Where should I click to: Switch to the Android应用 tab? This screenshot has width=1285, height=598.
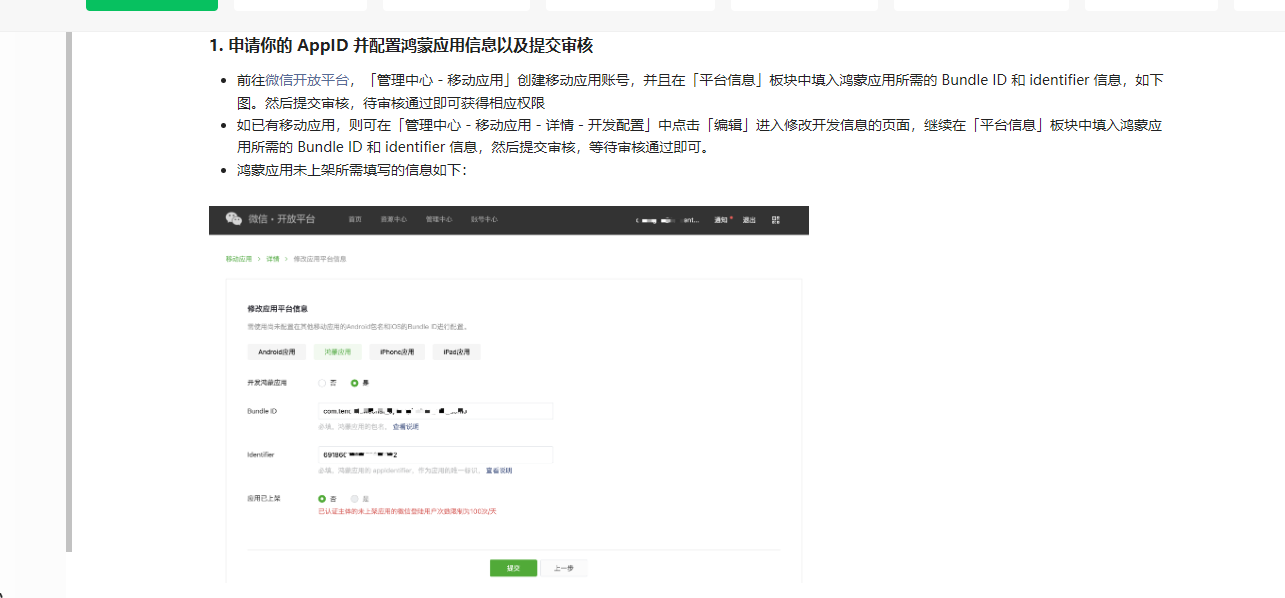point(277,352)
